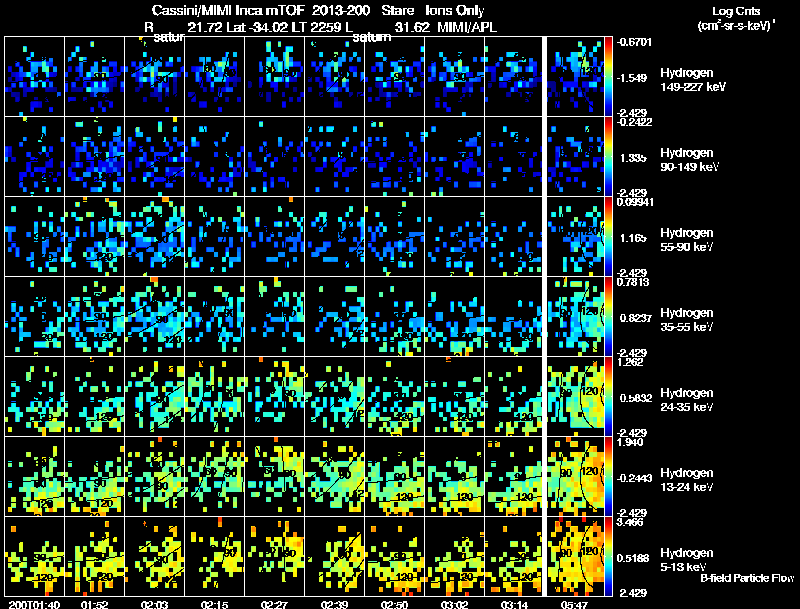Select the 'Hydrogen 24-35 keV' row label
The height and width of the screenshot is (609, 800).
(x=687, y=400)
